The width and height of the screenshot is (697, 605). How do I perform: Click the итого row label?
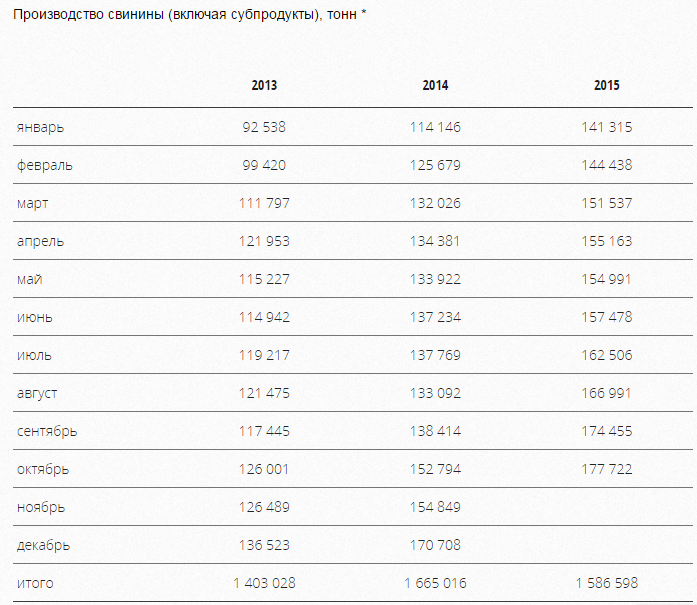[36, 583]
